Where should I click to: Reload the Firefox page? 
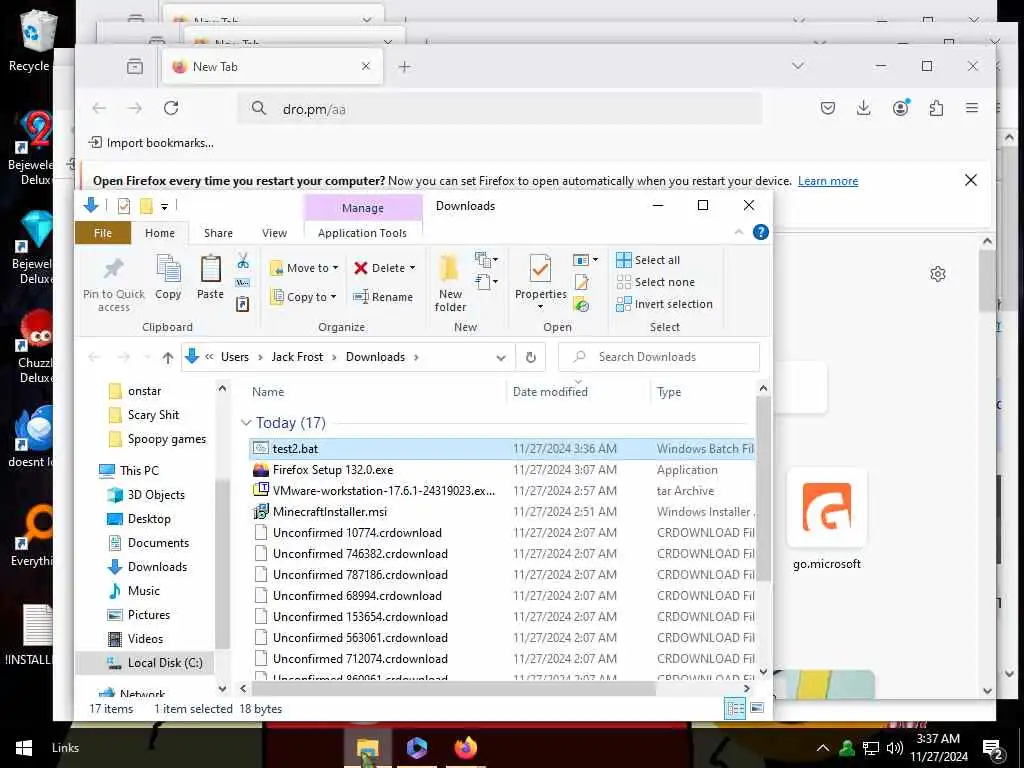(171, 108)
